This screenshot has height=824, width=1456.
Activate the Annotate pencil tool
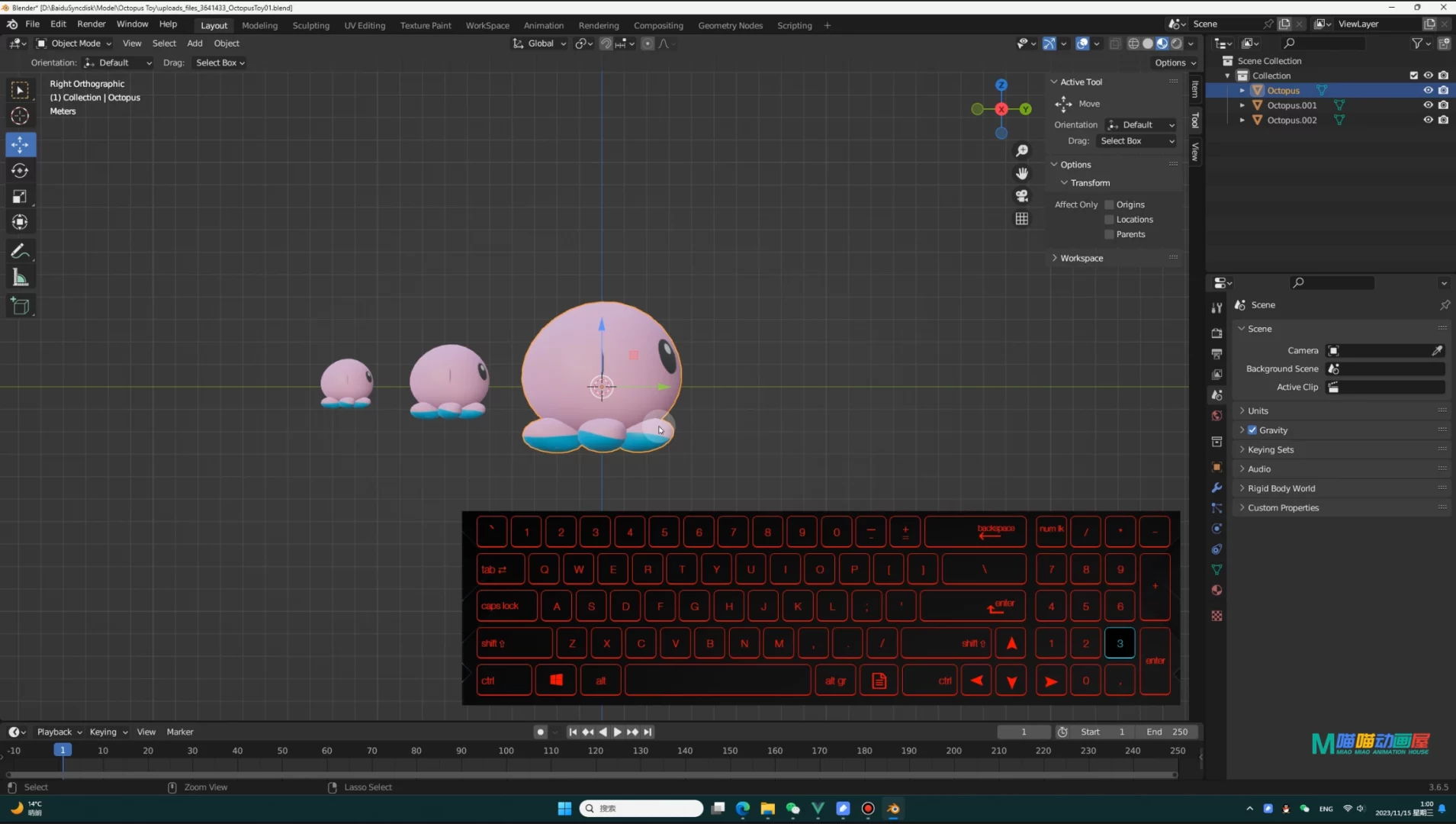(x=21, y=251)
